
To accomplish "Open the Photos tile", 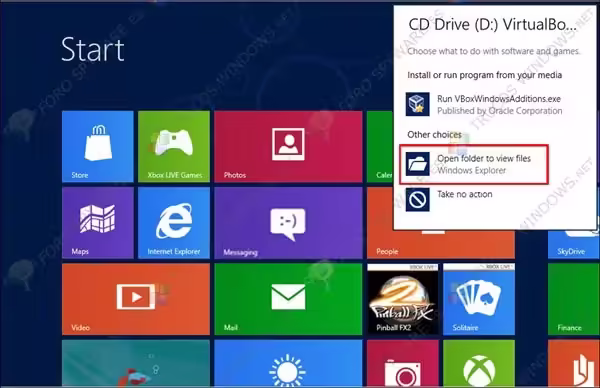I will point(288,147).
